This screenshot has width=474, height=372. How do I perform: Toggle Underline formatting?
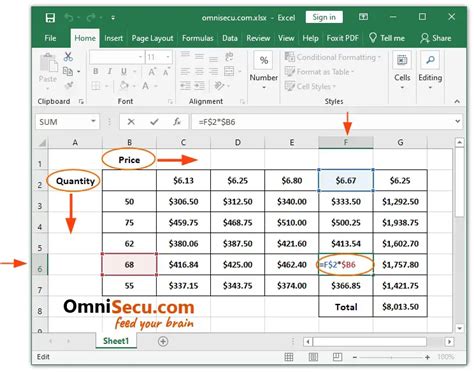(124, 71)
